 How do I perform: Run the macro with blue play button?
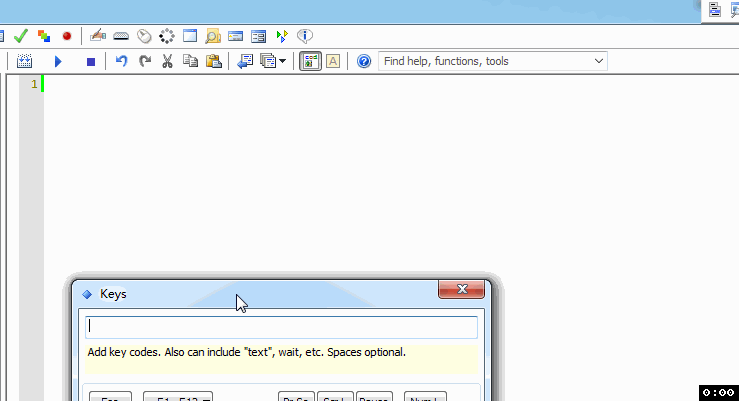pos(58,62)
